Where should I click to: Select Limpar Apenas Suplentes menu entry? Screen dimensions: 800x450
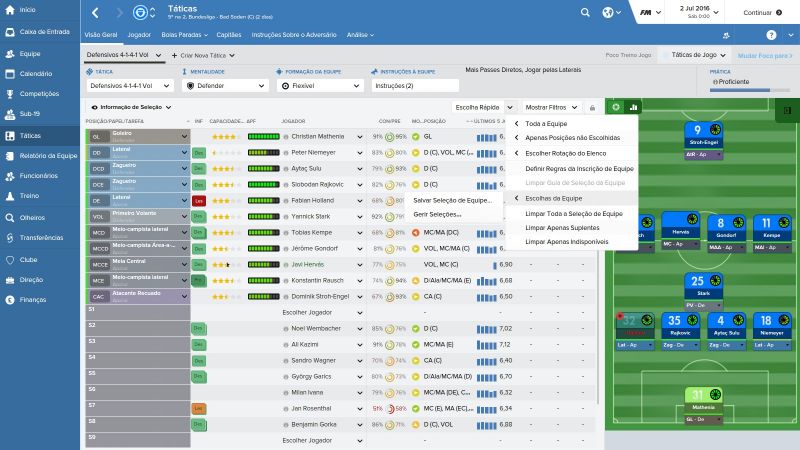pyautogui.click(x=556, y=228)
